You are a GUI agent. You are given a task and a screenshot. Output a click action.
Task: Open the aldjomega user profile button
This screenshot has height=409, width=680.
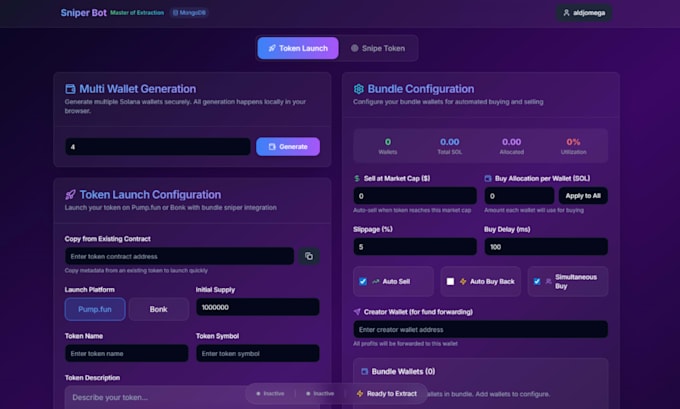point(584,13)
